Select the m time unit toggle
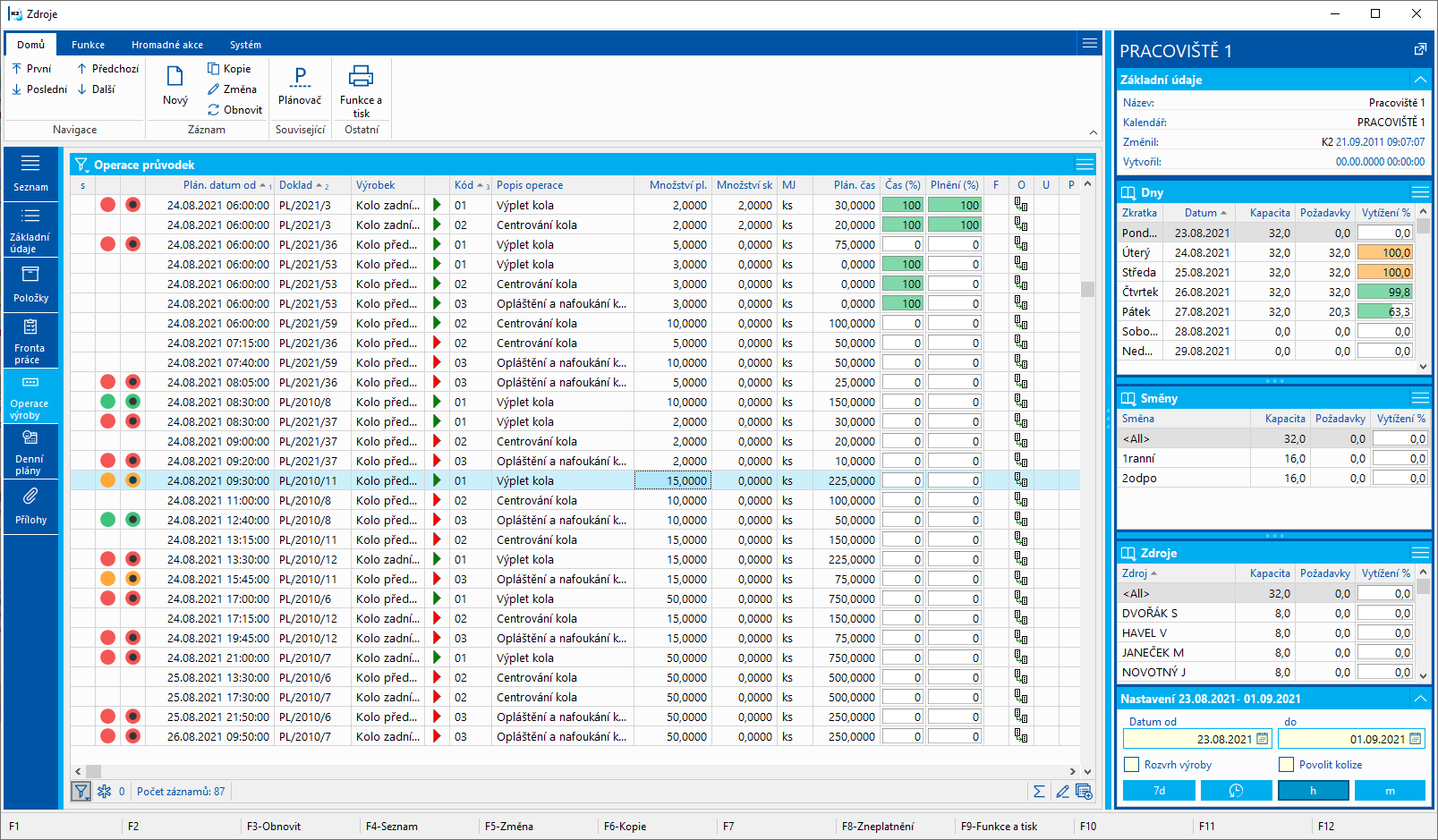The image size is (1438, 840). [x=1390, y=791]
